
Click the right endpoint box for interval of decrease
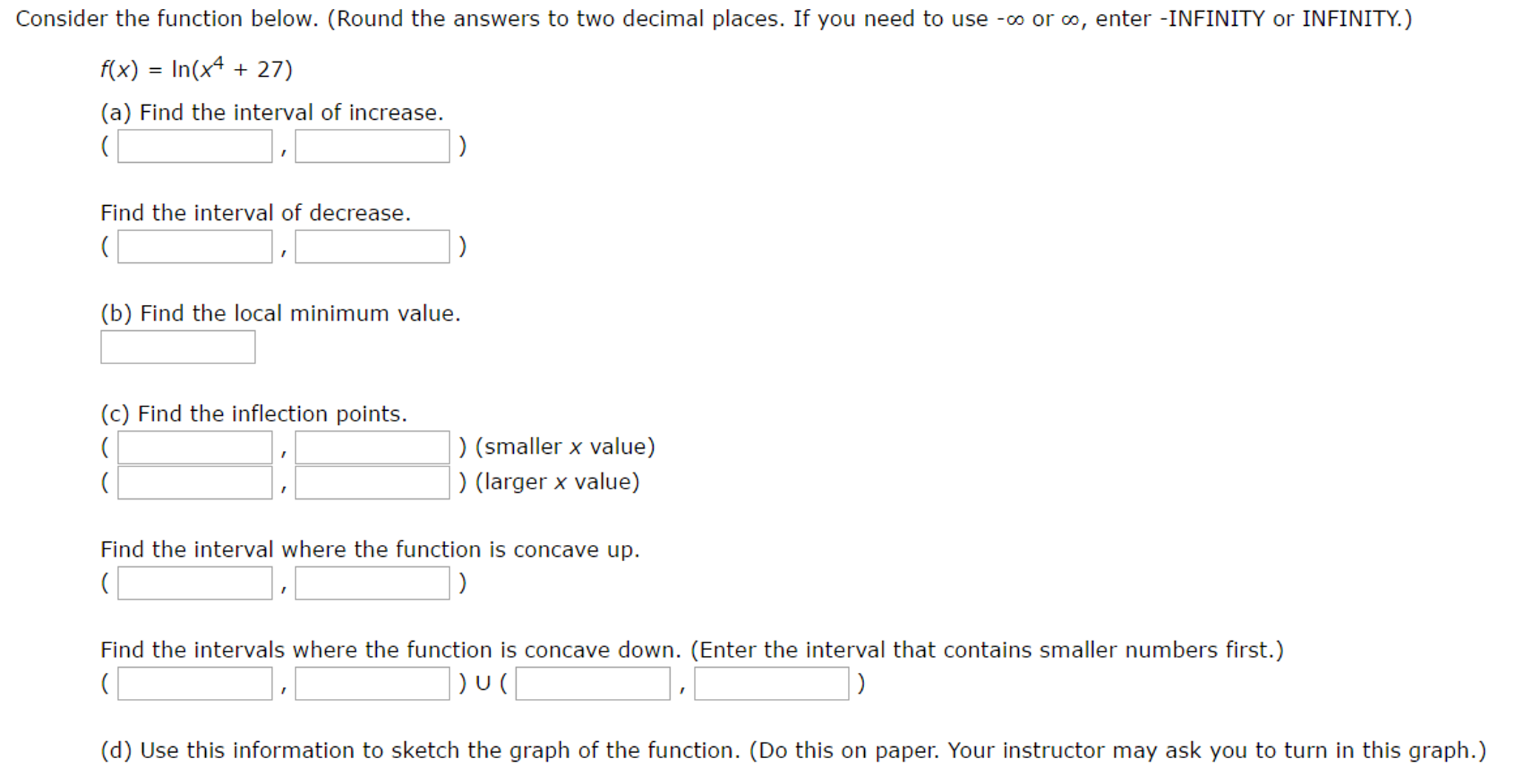tap(372, 247)
